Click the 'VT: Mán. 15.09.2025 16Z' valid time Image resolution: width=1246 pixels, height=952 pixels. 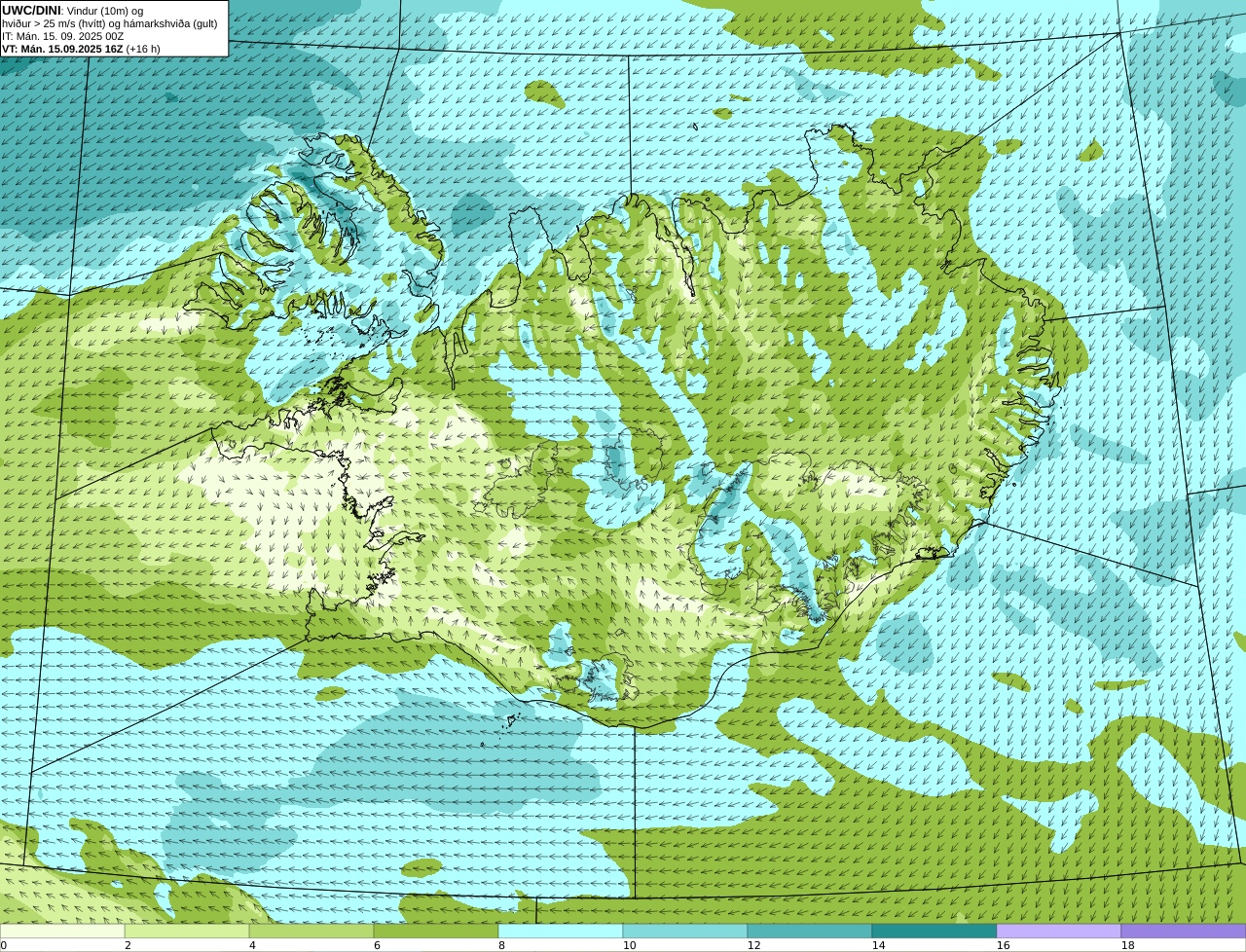tap(62, 49)
